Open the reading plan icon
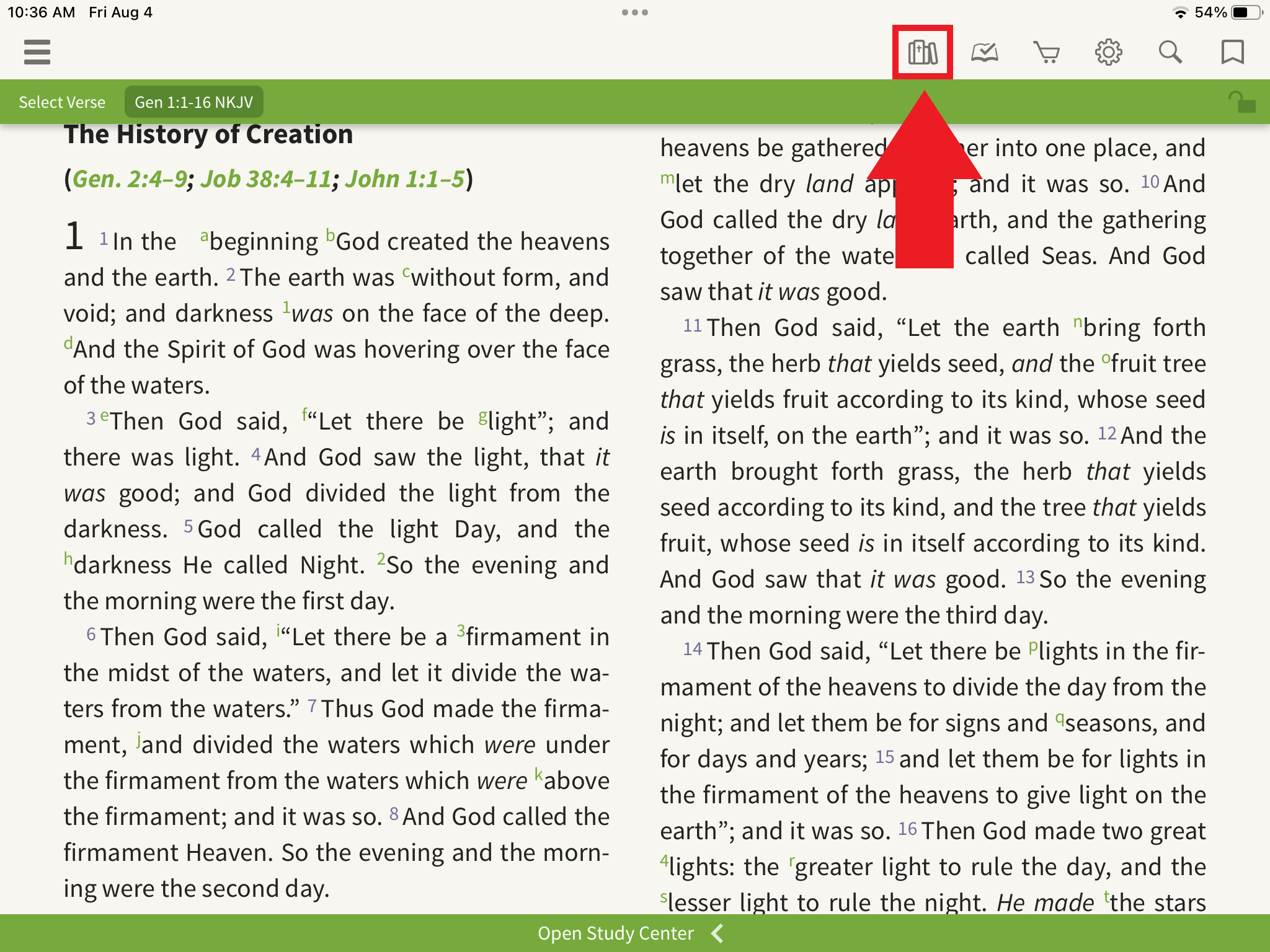Image resolution: width=1270 pixels, height=952 pixels. 985,52
